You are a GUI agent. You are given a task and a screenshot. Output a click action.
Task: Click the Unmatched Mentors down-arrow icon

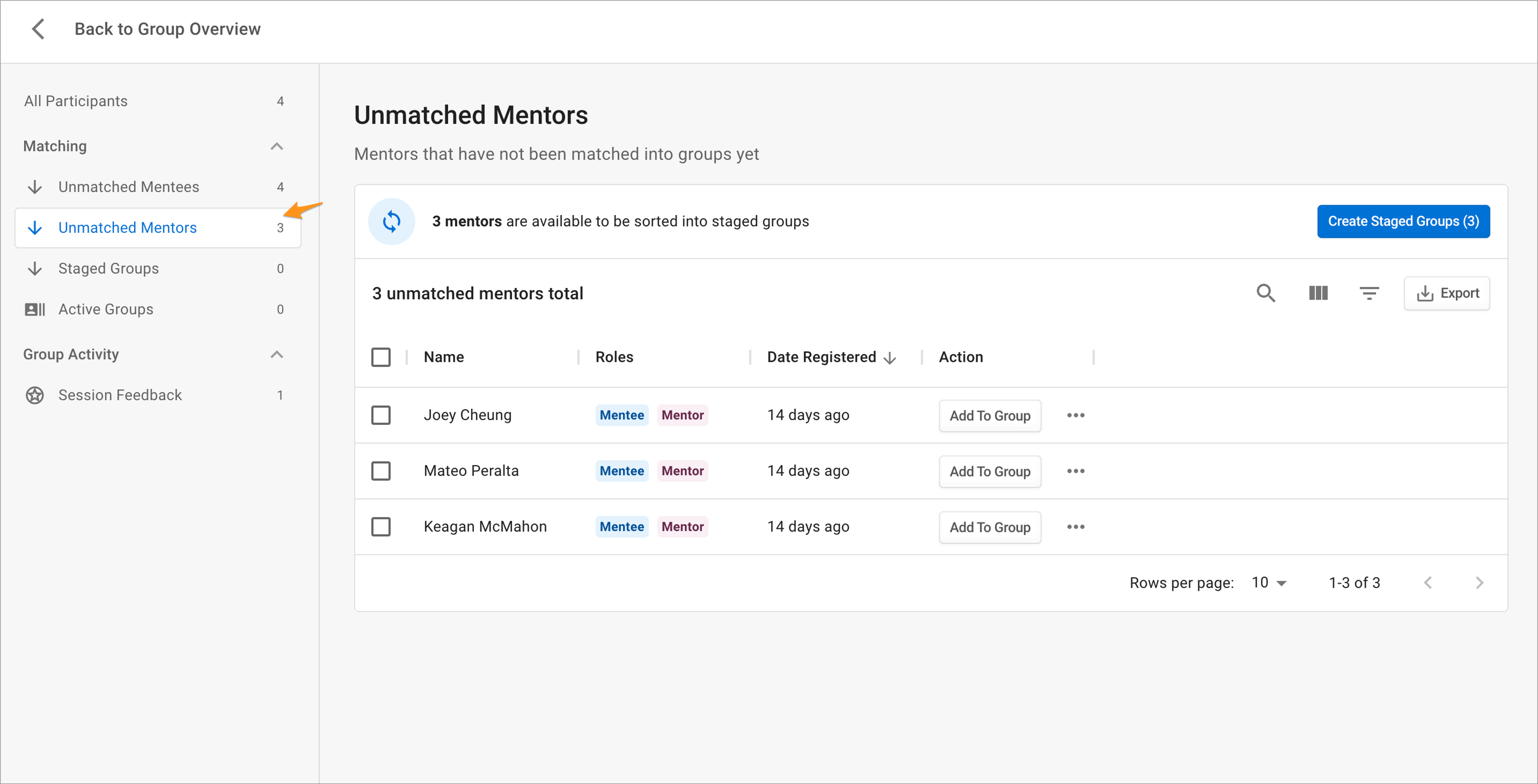[x=35, y=227]
